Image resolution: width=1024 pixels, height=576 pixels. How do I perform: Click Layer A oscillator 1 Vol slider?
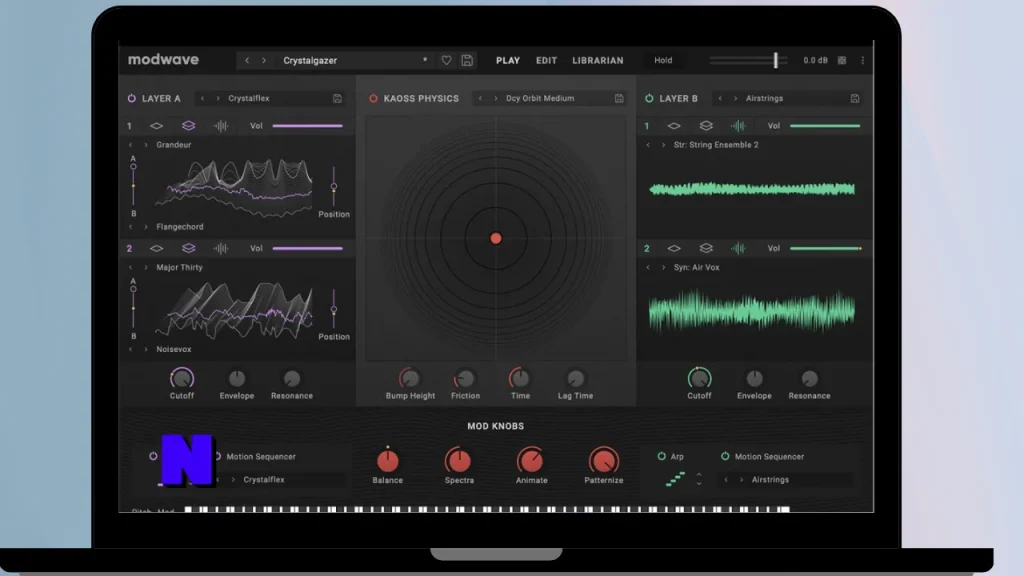click(x=308, y=126)
